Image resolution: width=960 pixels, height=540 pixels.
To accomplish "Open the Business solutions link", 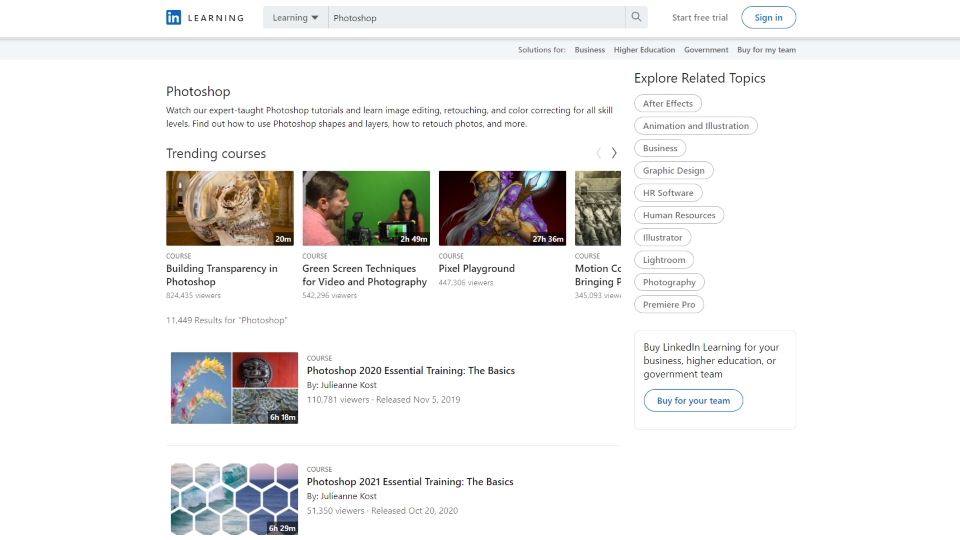I will pyautogui.click(x=590, y=50).
